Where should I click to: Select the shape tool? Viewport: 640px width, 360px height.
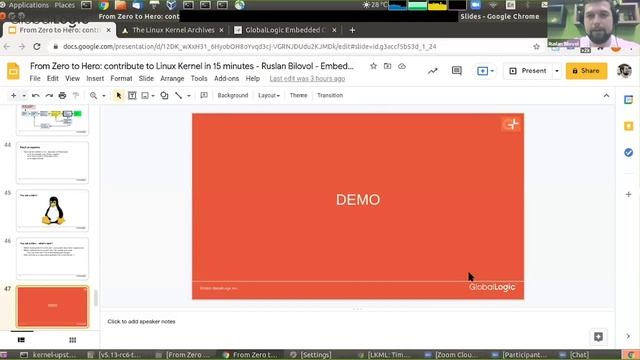(164, 96)
